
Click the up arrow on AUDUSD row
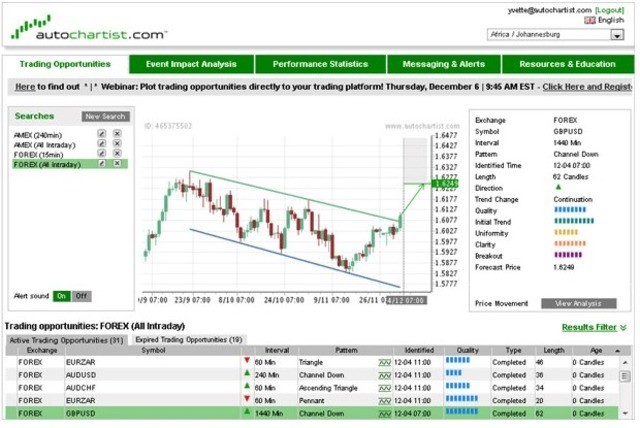tap(247, 373)
